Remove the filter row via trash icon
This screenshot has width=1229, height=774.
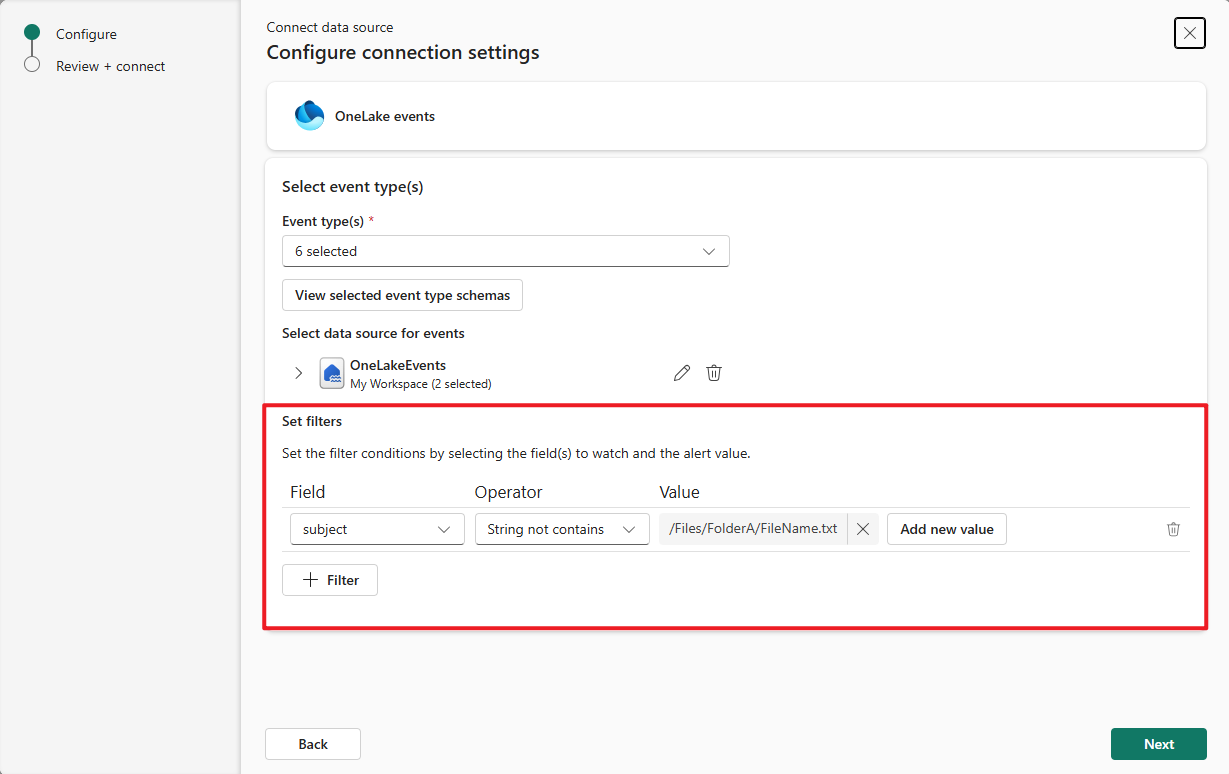[1173, 528]
